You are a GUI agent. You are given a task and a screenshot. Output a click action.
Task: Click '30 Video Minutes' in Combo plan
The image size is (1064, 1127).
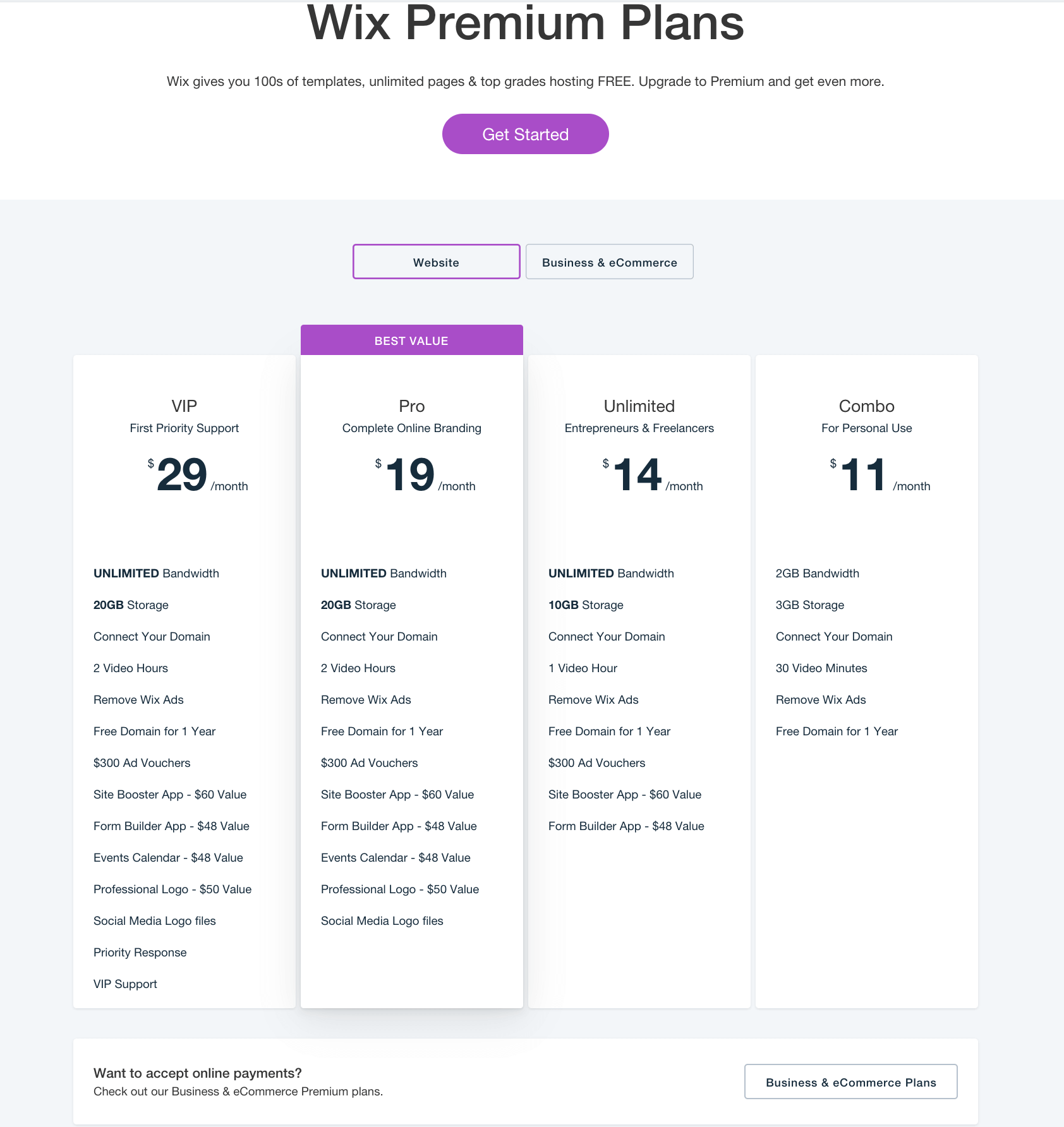pyautogui.click(x=821, y=668)
